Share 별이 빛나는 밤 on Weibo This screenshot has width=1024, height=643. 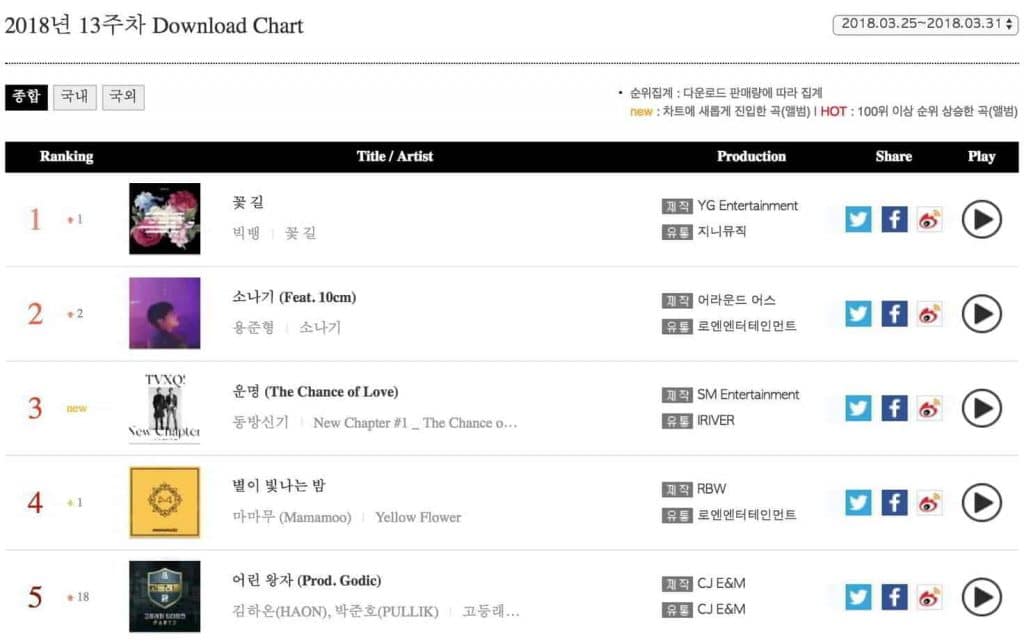pyautogui.click(x=930, y=502)
